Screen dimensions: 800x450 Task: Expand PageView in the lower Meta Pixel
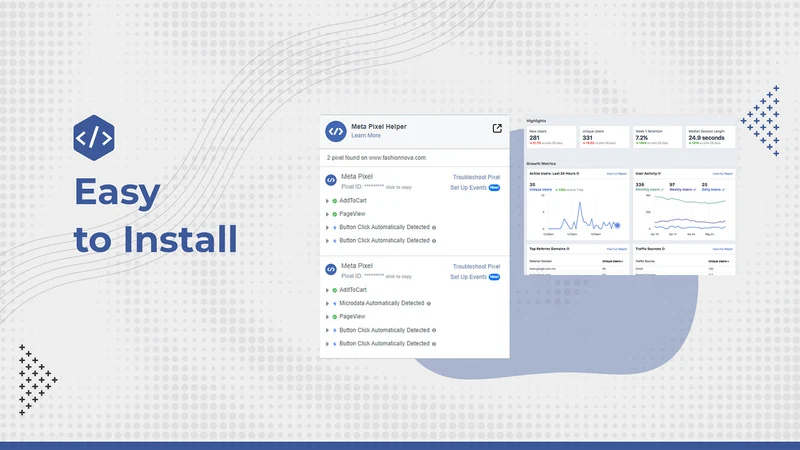pos(328,317)
